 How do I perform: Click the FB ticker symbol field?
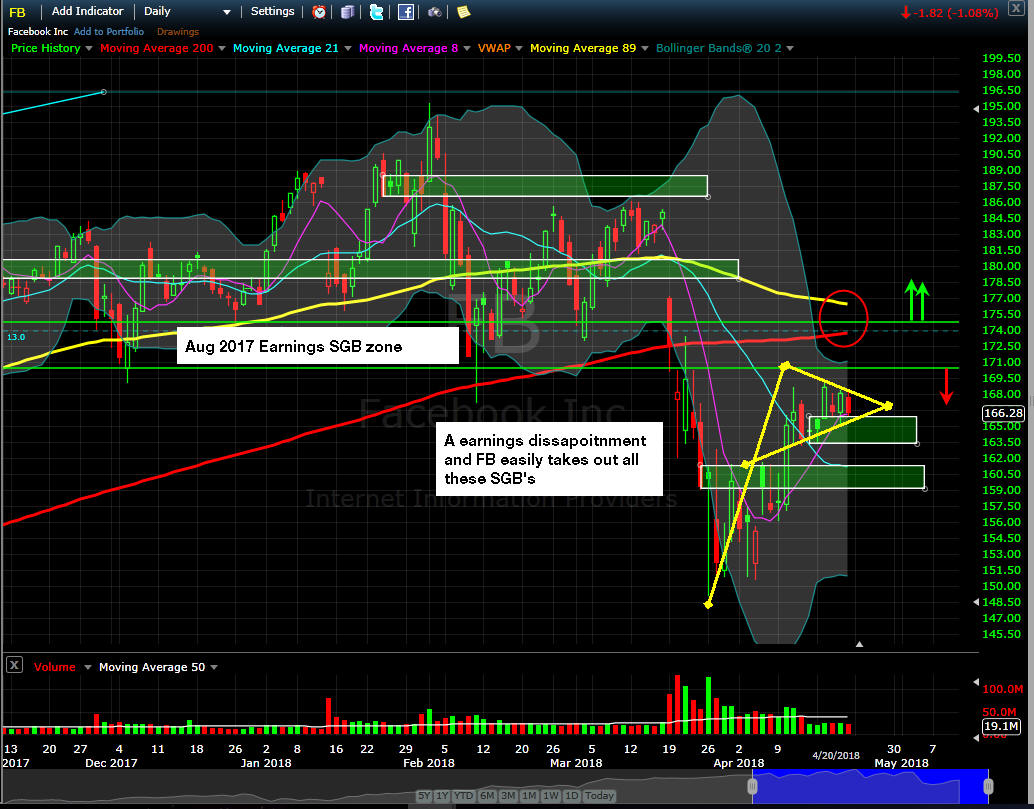pos(18,12)
